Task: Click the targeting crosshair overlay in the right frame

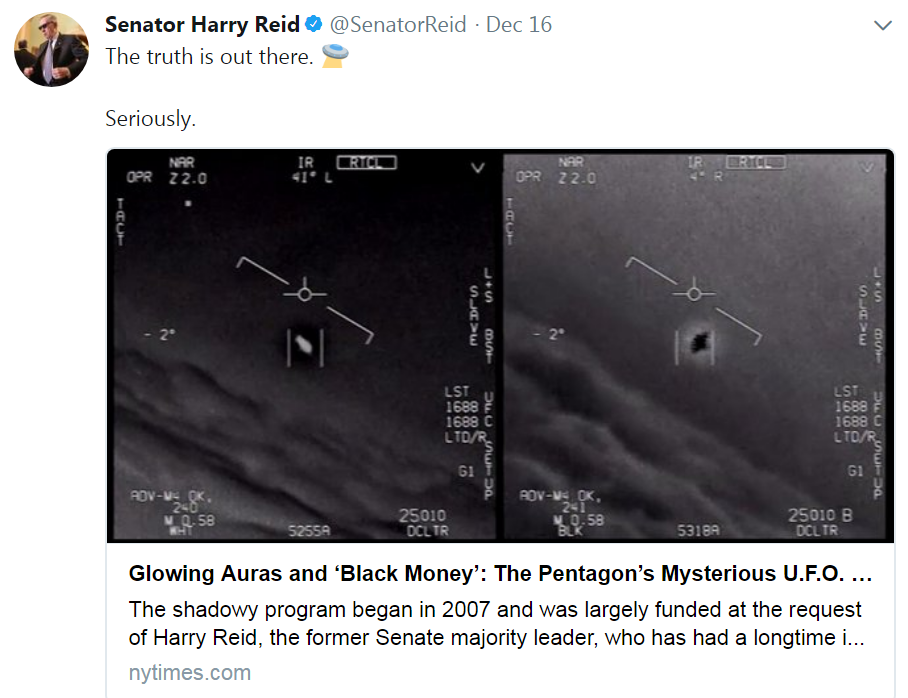Action: click(696, 293)
